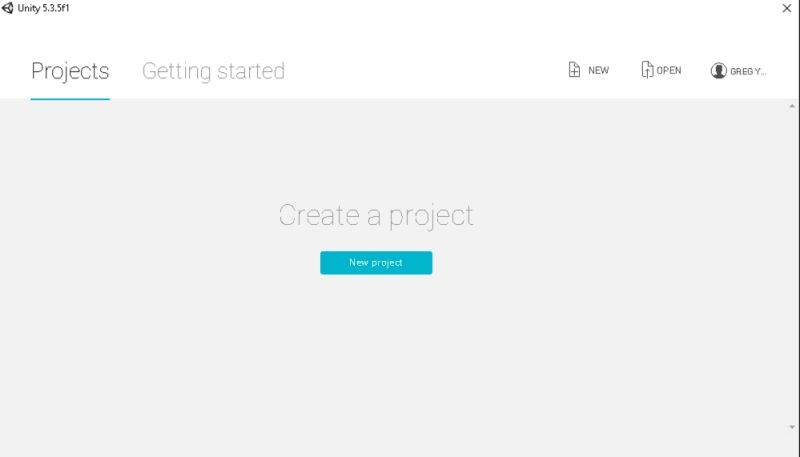Click the user account avatar icon
This screenshot has height=457, width=800.
718,70
